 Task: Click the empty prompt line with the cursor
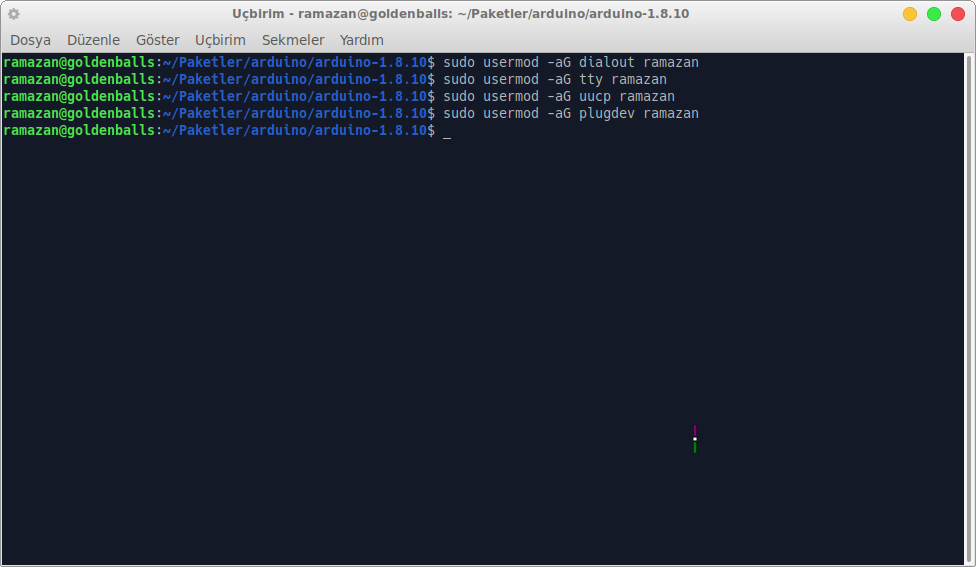(x=227, y=130)
